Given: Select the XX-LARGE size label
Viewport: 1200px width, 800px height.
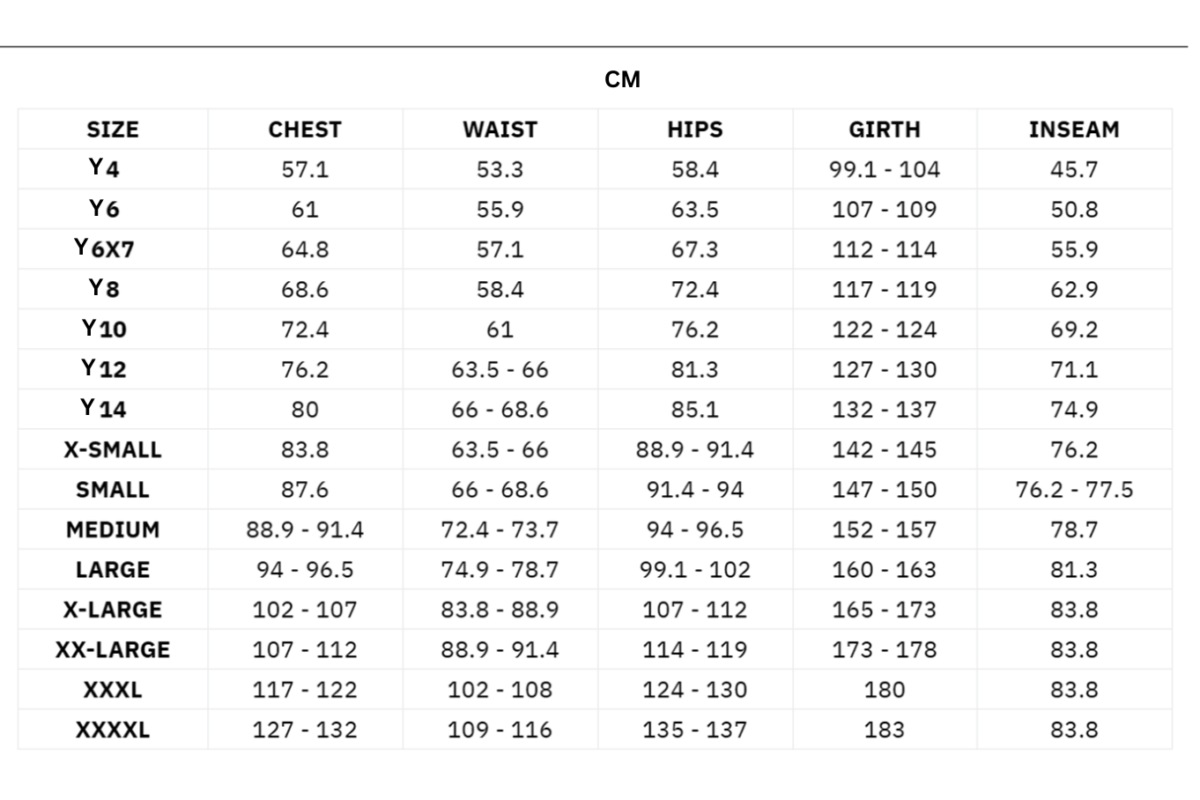Looking at the screenshot, I should click(113, 650).
